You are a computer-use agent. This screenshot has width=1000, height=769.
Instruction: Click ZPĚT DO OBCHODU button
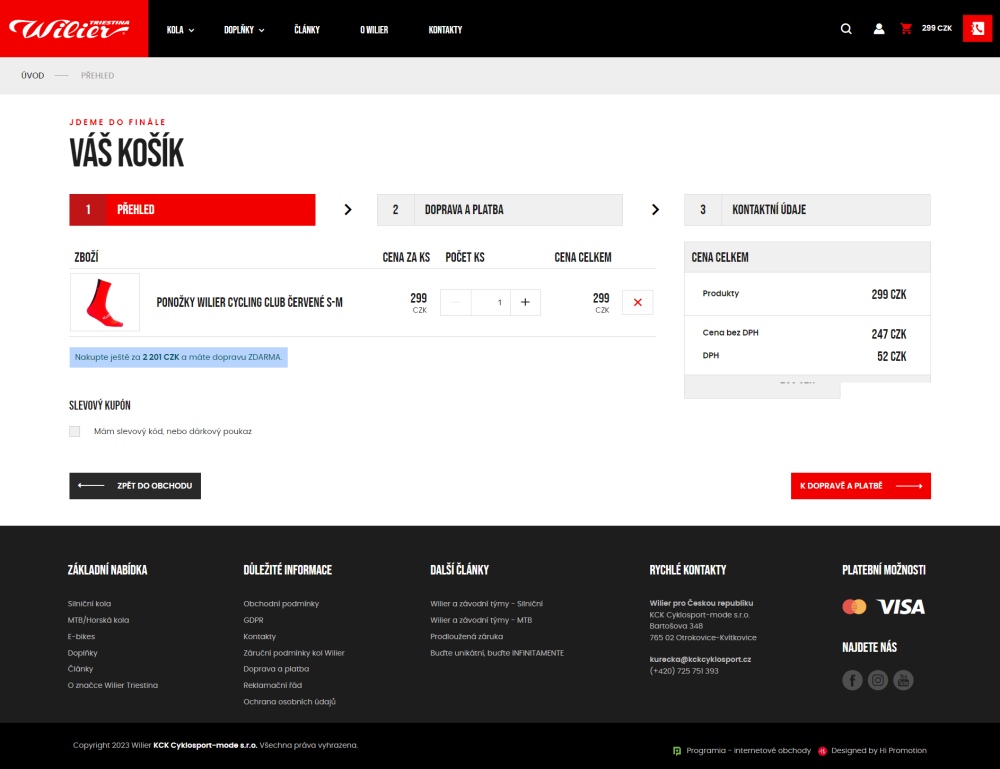135,486
